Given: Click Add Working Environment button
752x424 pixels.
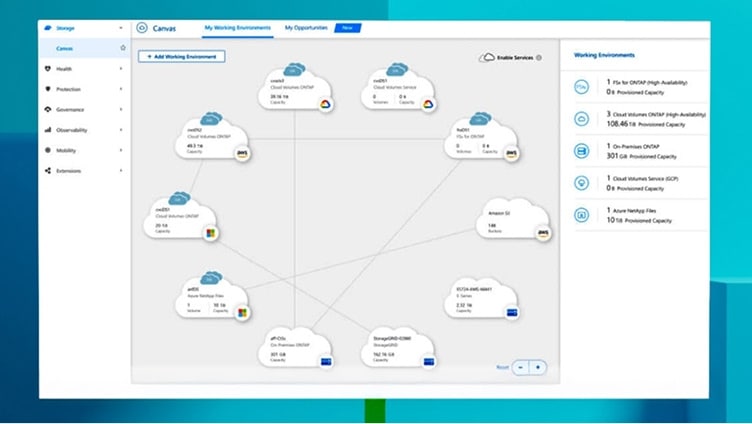Looking at the screenshot, I should click(182, 57).
